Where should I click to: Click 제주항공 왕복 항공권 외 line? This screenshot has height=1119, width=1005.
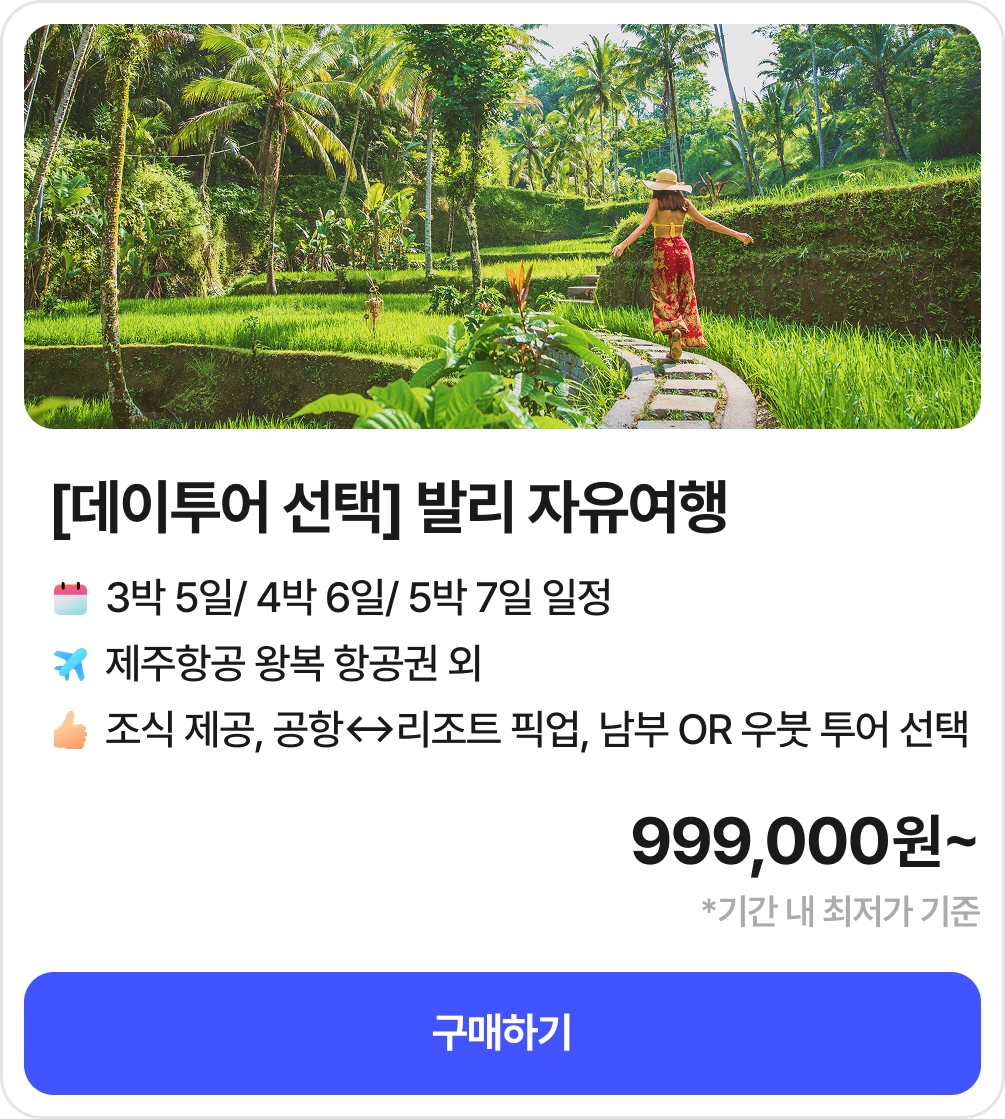point(293,664)
